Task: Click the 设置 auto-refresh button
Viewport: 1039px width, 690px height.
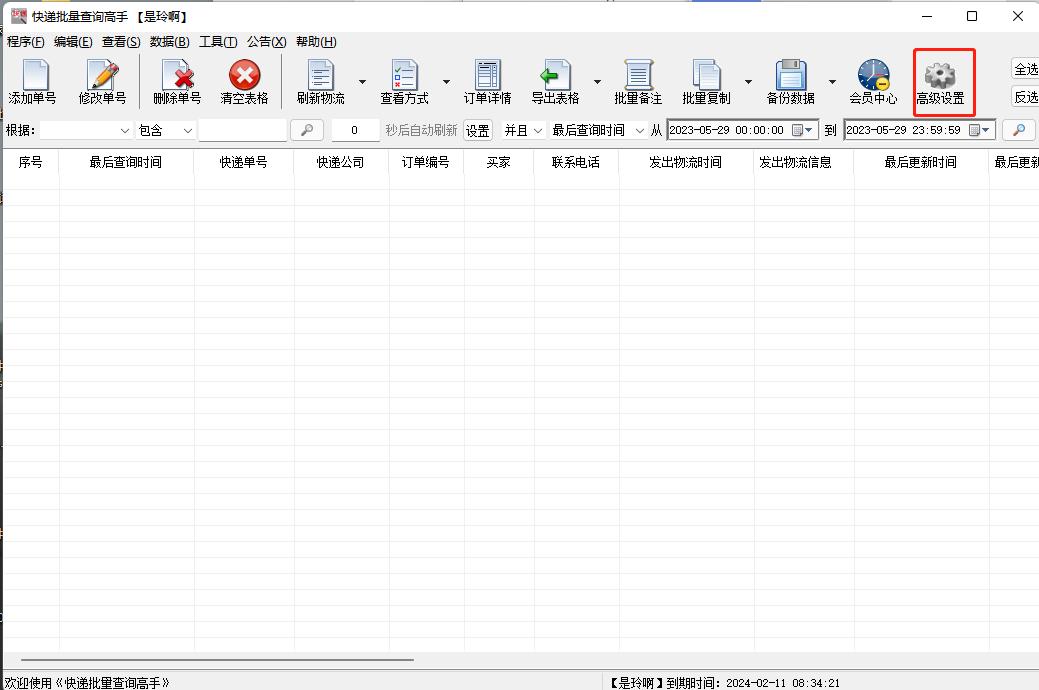Action: (x=477, y=130)
